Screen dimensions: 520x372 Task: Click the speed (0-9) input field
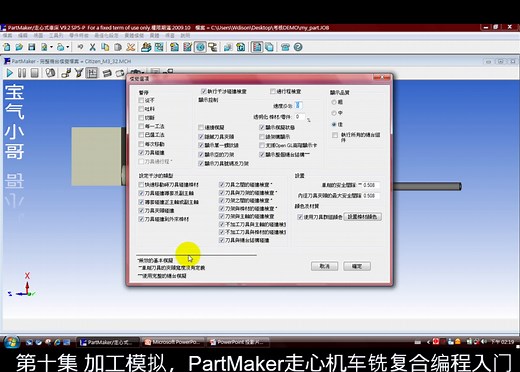[x=298, y=105]
